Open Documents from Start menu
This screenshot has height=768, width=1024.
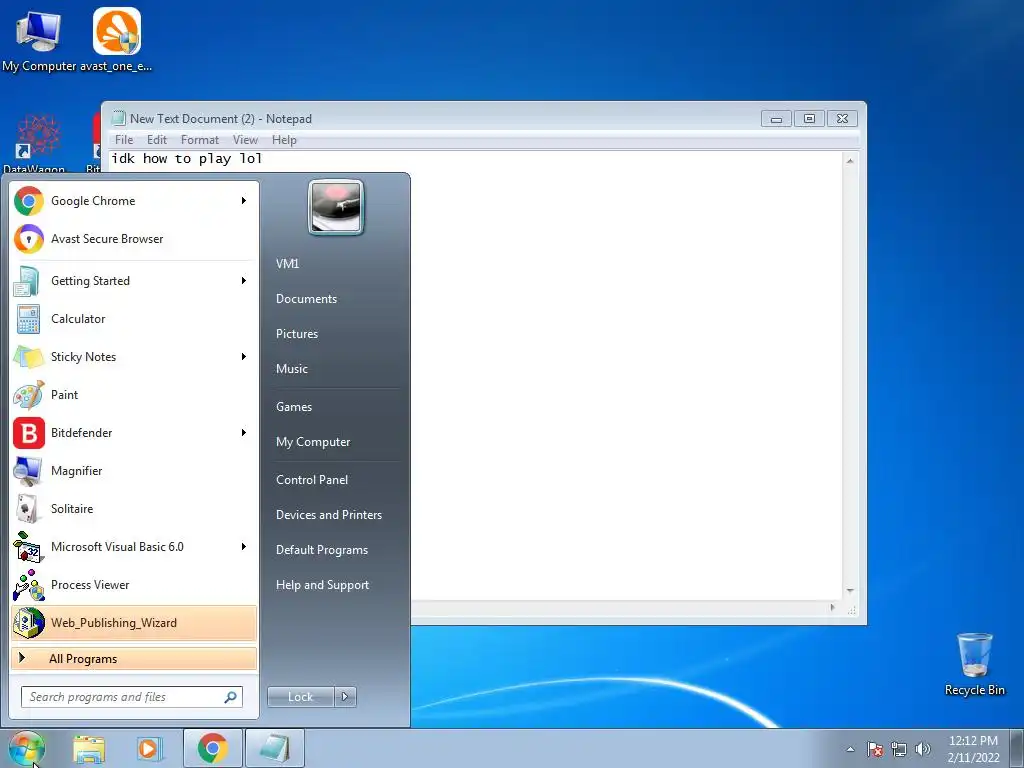click(x=306, y=299)
